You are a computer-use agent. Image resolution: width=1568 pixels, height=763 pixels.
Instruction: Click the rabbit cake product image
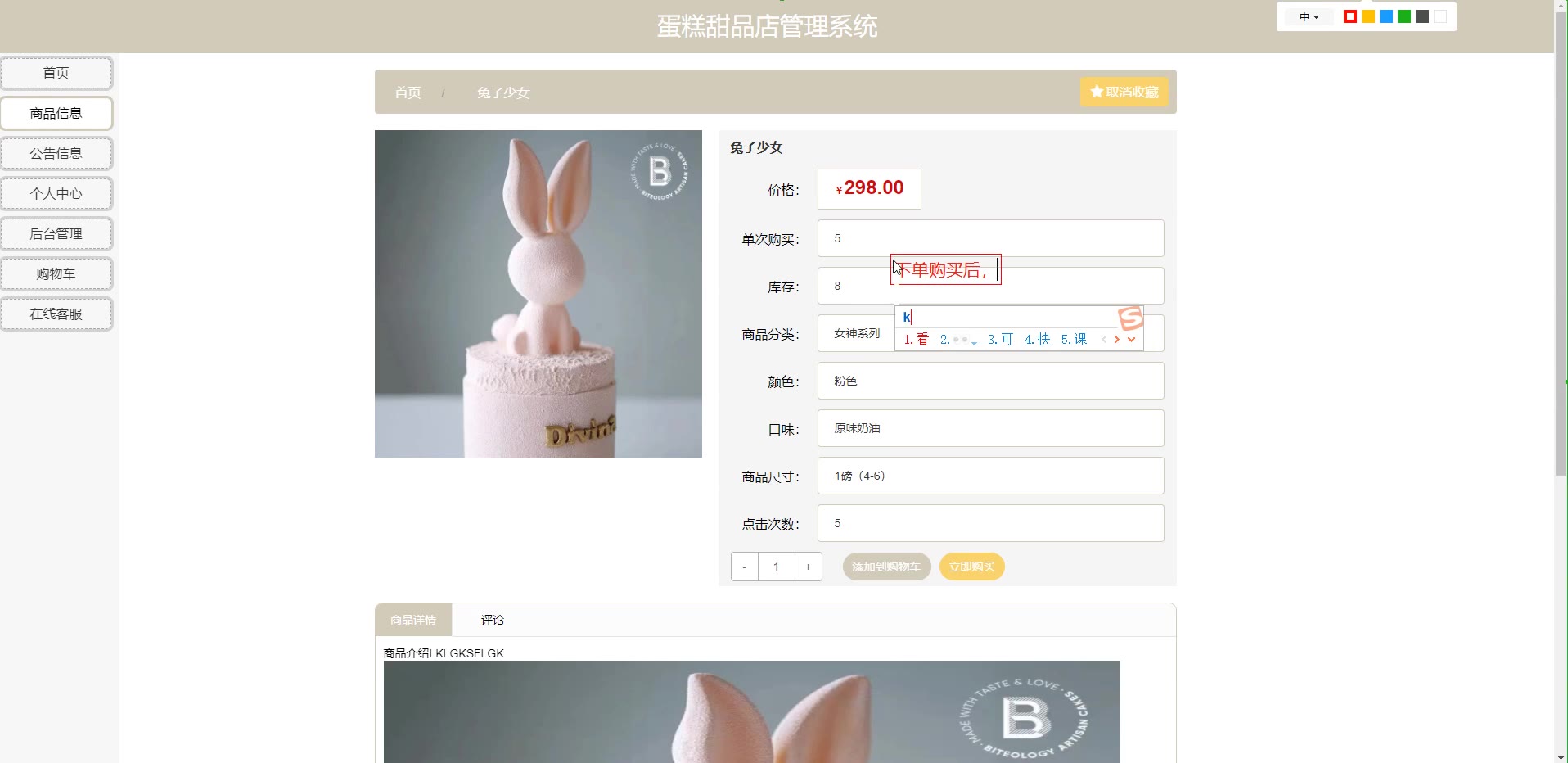[538, 294]
